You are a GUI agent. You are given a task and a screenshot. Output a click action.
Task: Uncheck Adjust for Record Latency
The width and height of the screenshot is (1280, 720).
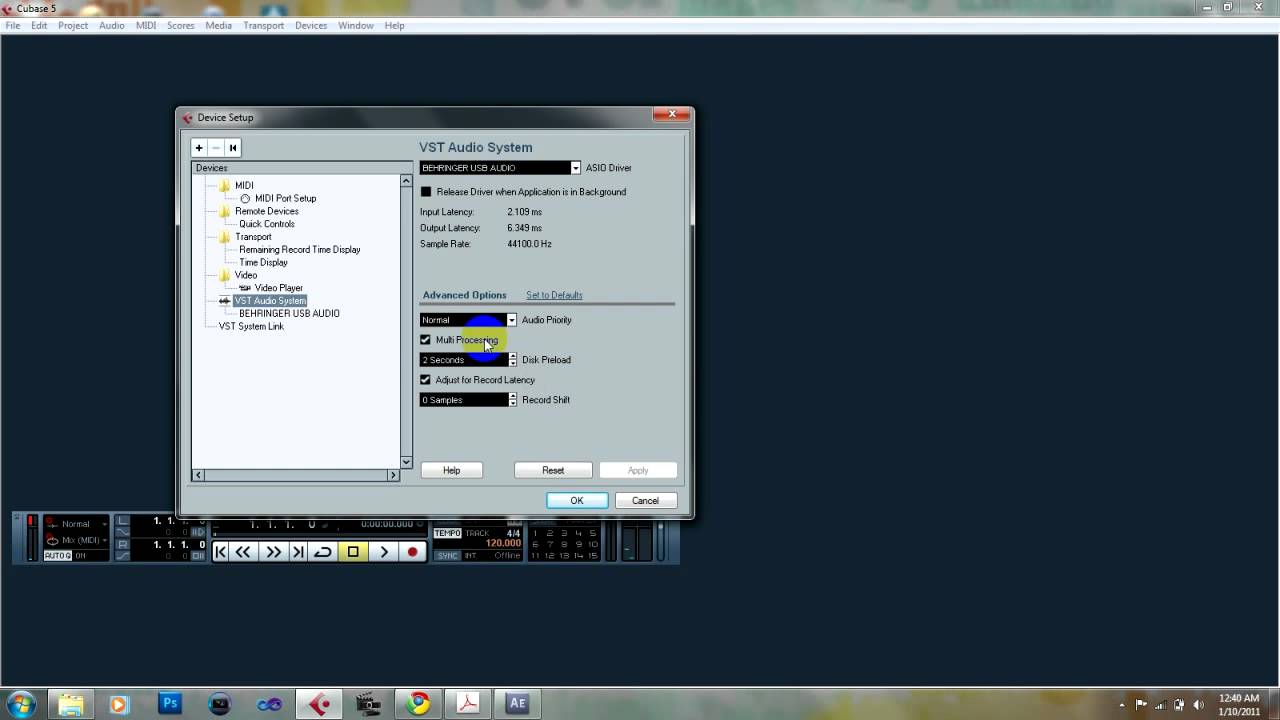425,380
